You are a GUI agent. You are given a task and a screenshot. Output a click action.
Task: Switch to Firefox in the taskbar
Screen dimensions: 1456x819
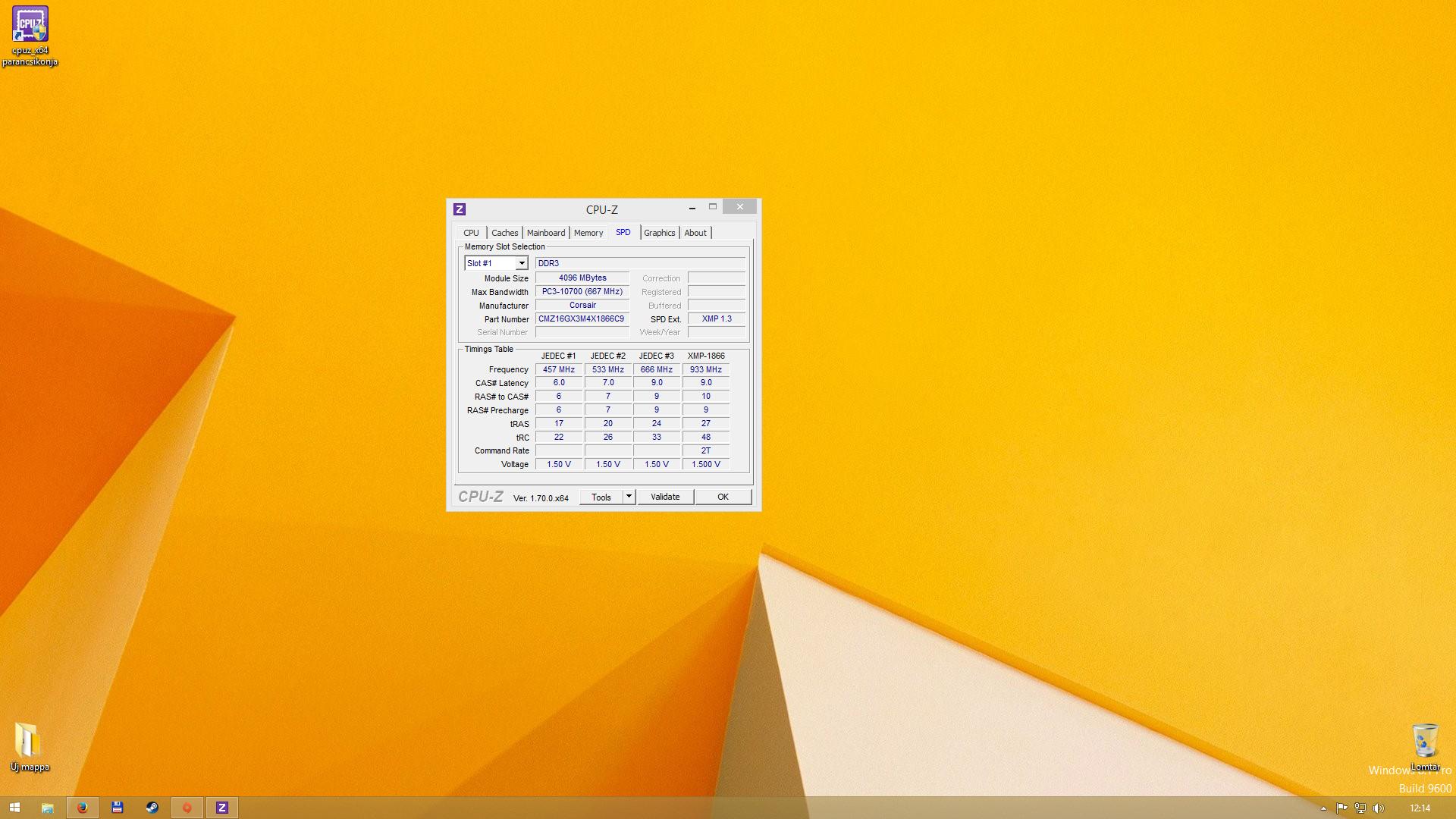tap(83, 808)
